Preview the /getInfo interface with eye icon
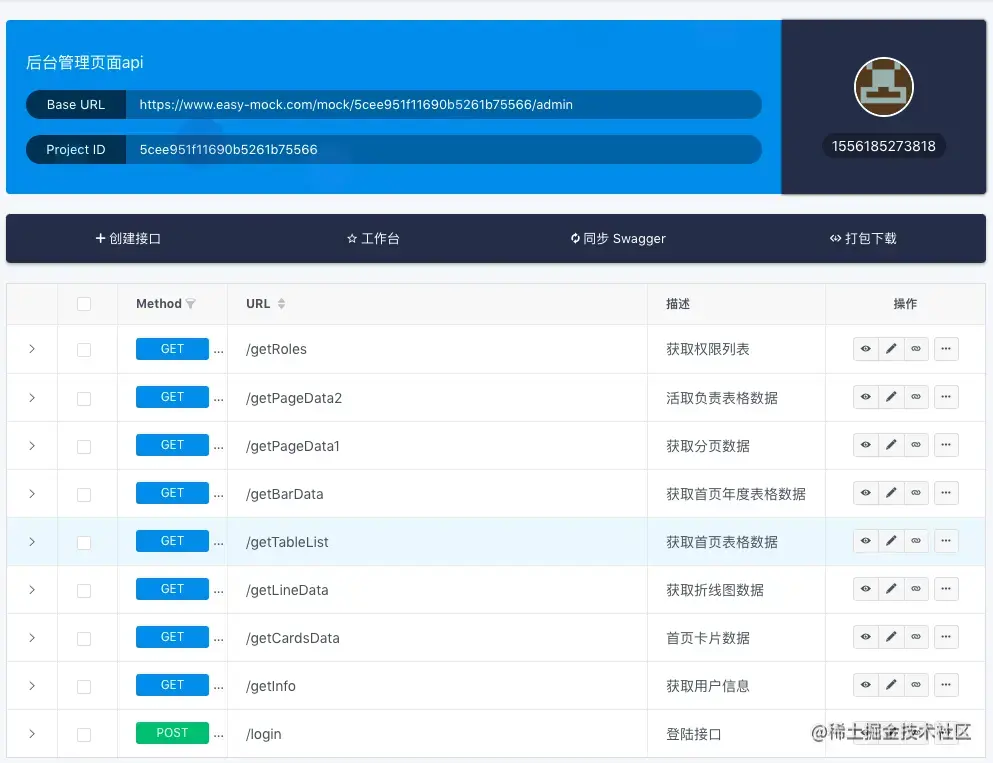The width and height of the screenshot is (993, 763). [866, 686]
